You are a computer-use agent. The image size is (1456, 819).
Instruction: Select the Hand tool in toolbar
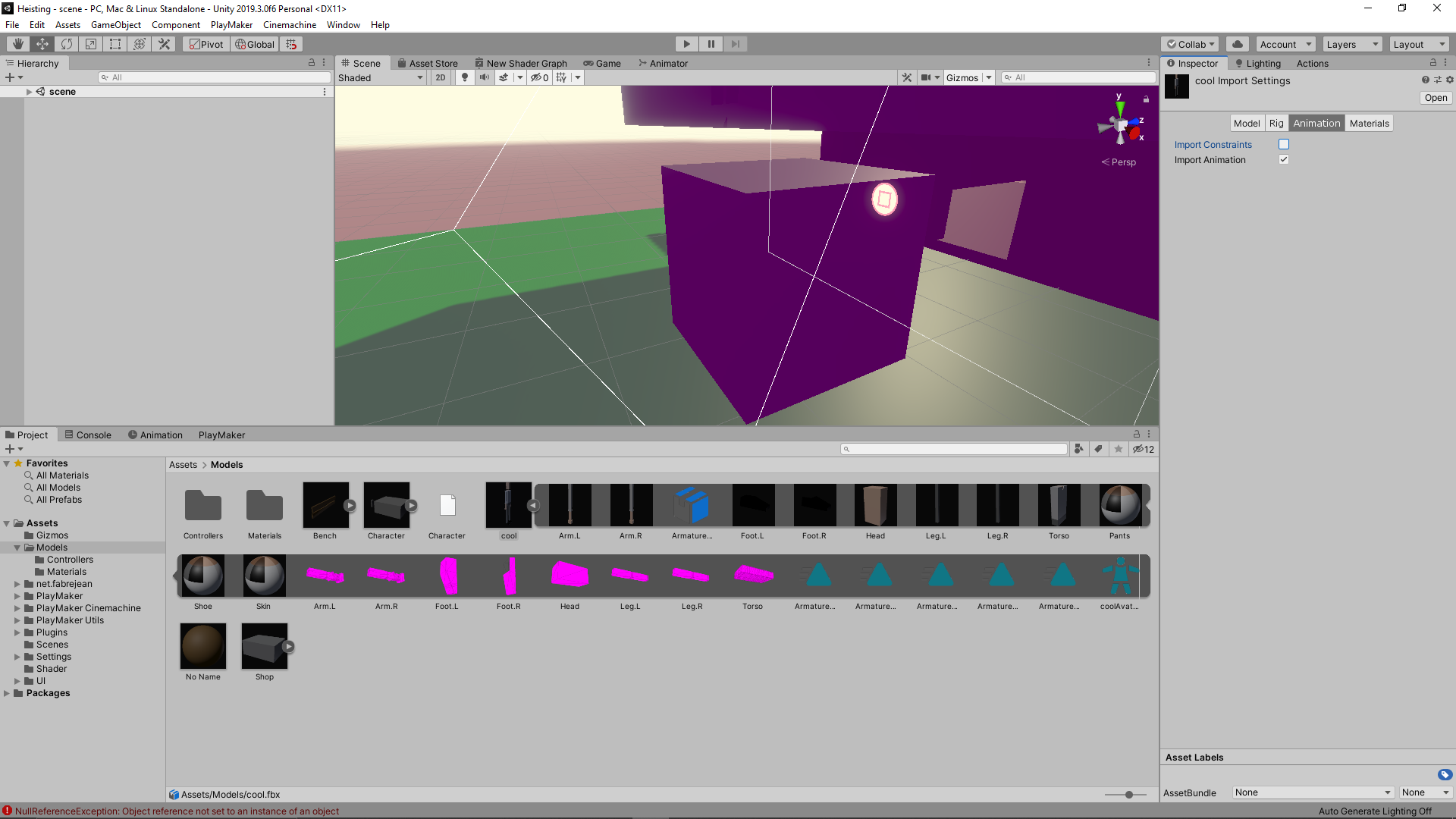point(17,44)
